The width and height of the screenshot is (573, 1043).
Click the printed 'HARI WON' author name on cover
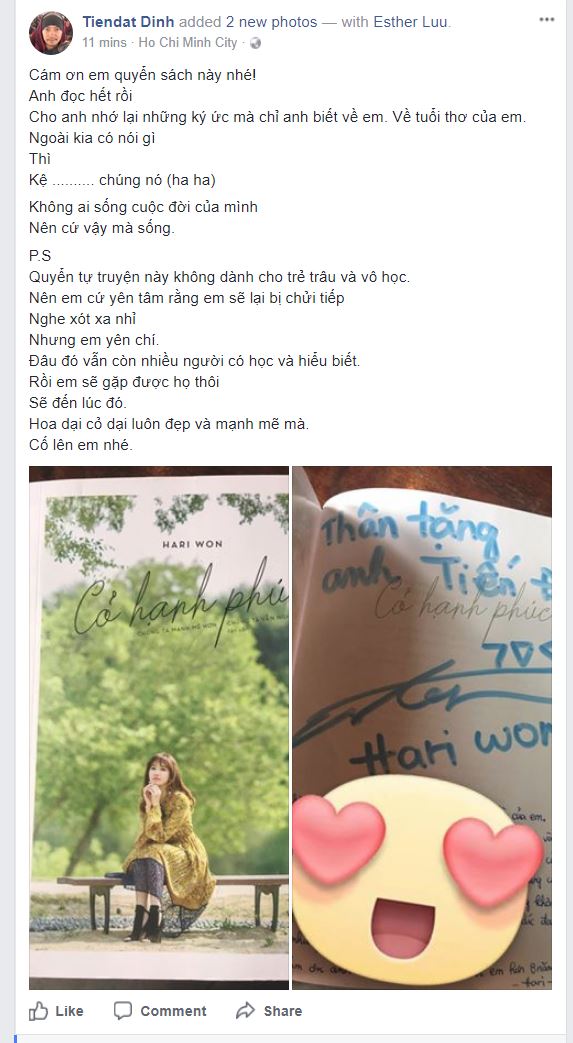[192, 543]
